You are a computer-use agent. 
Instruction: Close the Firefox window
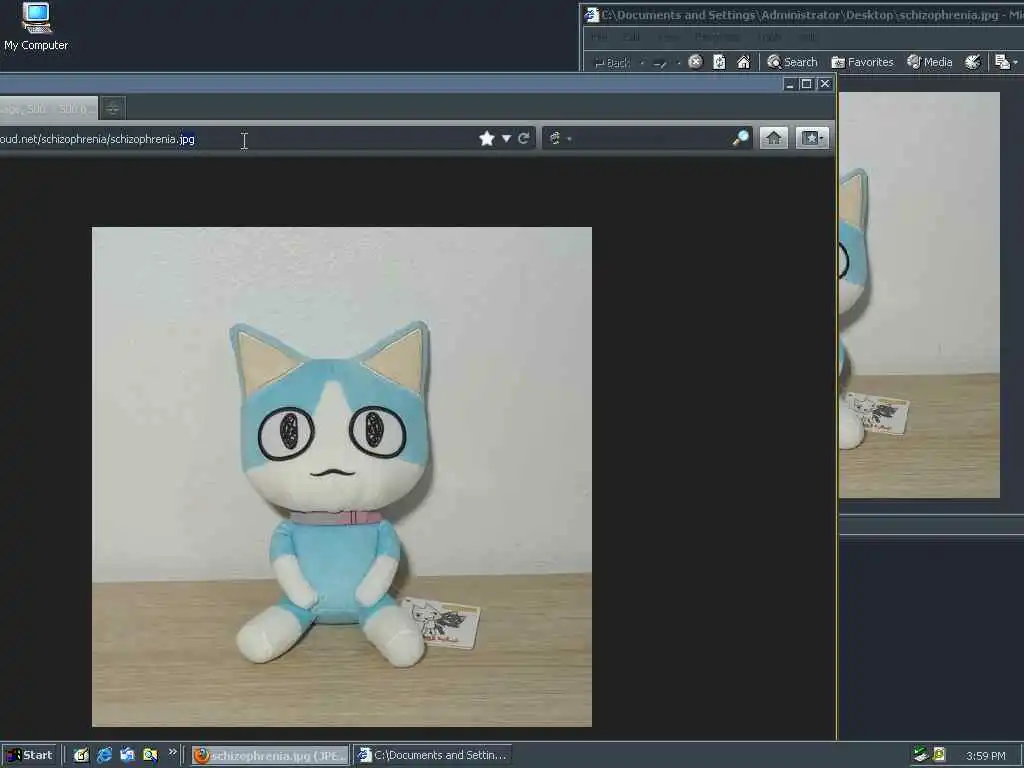point(825,84)
